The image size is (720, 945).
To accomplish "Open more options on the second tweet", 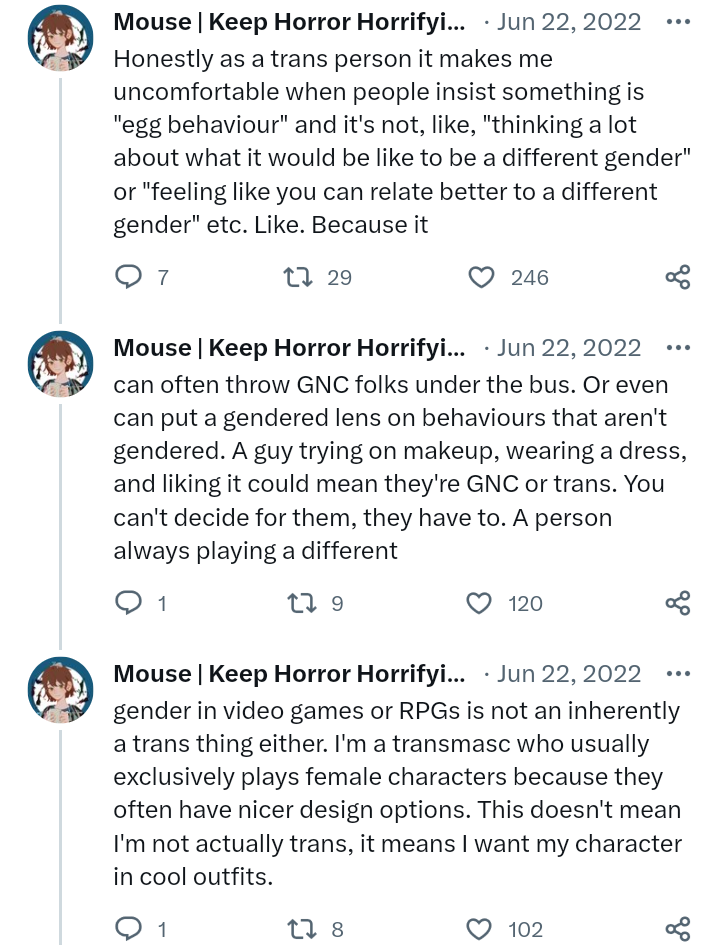I will [677, 348].
